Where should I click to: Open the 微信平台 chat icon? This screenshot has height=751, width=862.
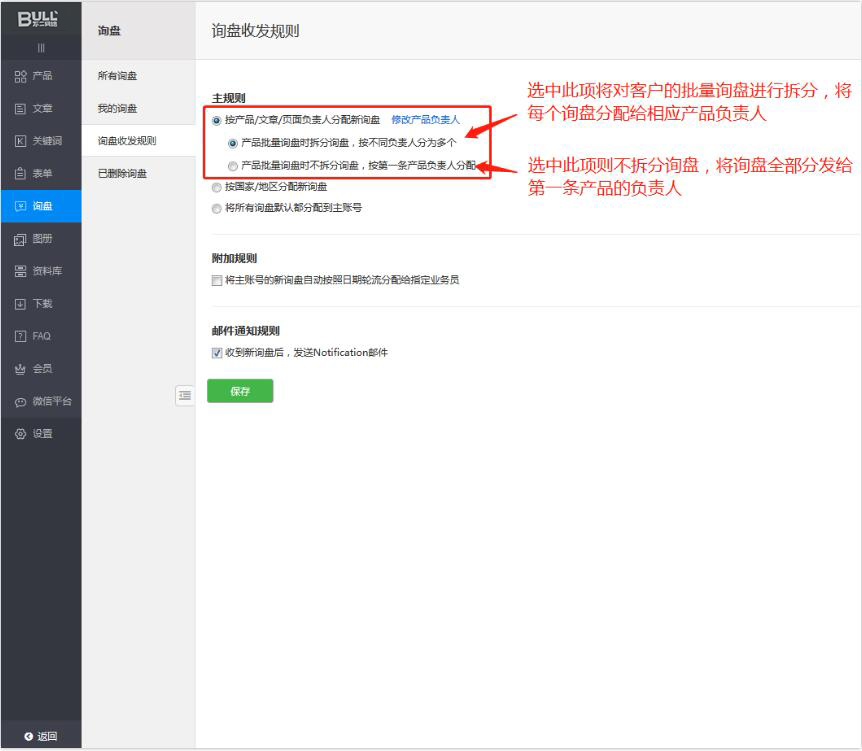click(x=20, y=402)
